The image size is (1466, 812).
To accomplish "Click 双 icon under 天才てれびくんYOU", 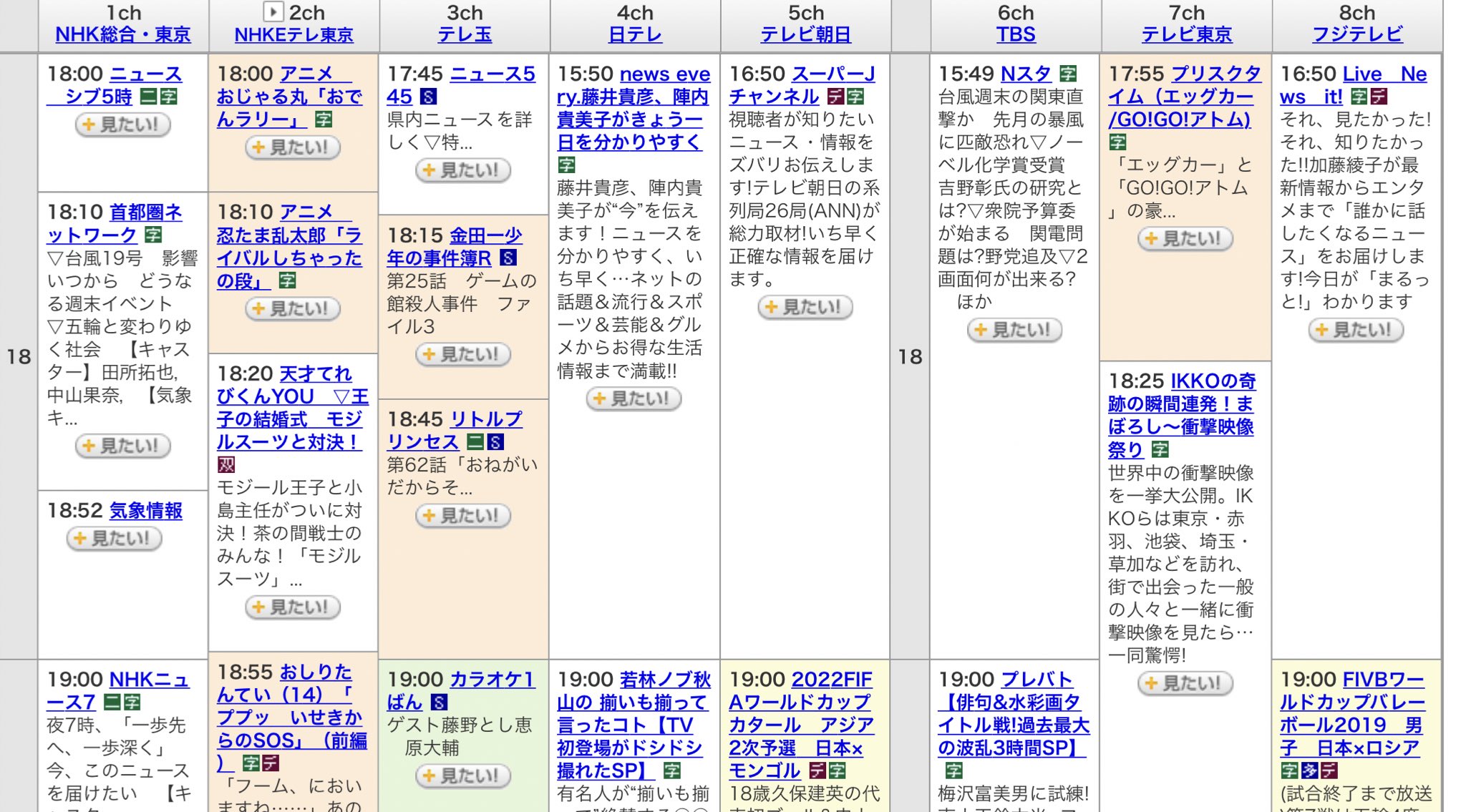I will 226,465.
